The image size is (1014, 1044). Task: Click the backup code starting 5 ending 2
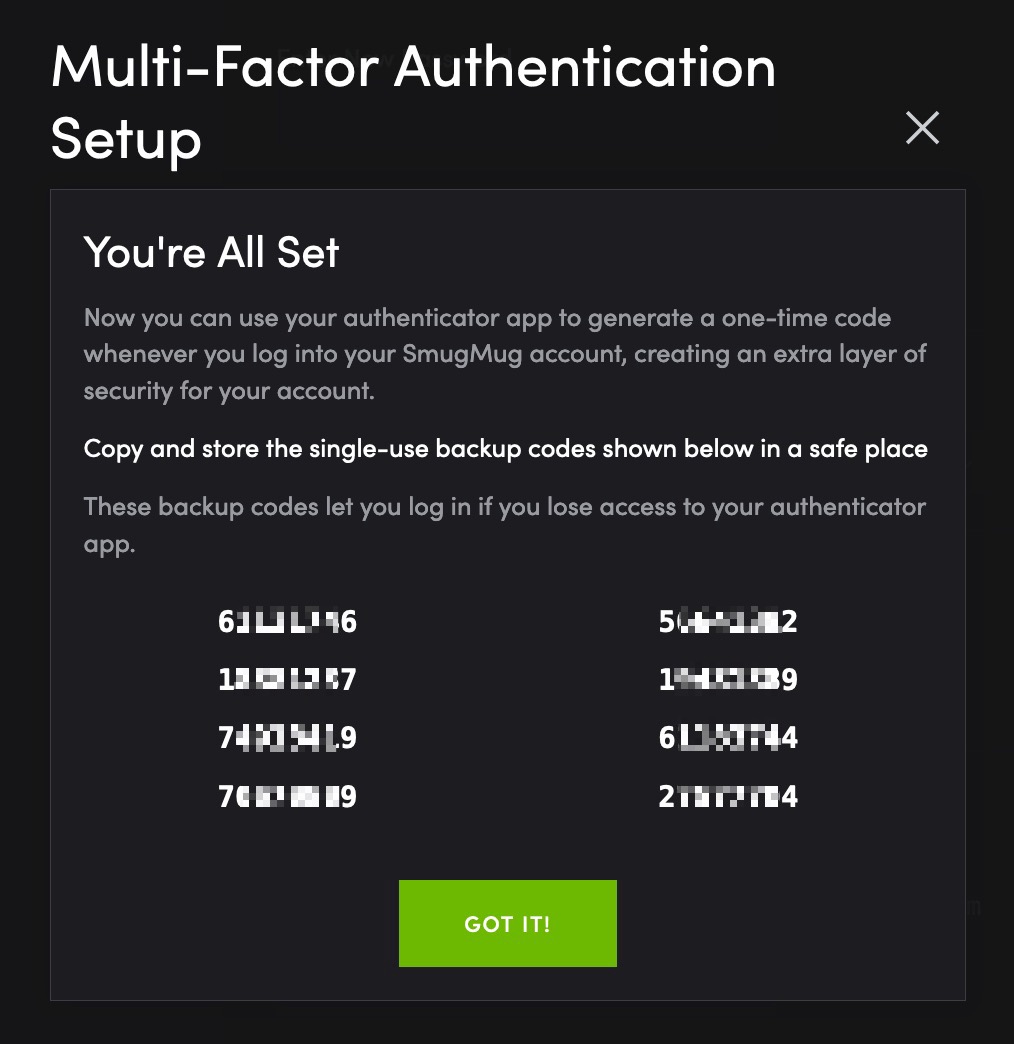[x=728, y=622]
